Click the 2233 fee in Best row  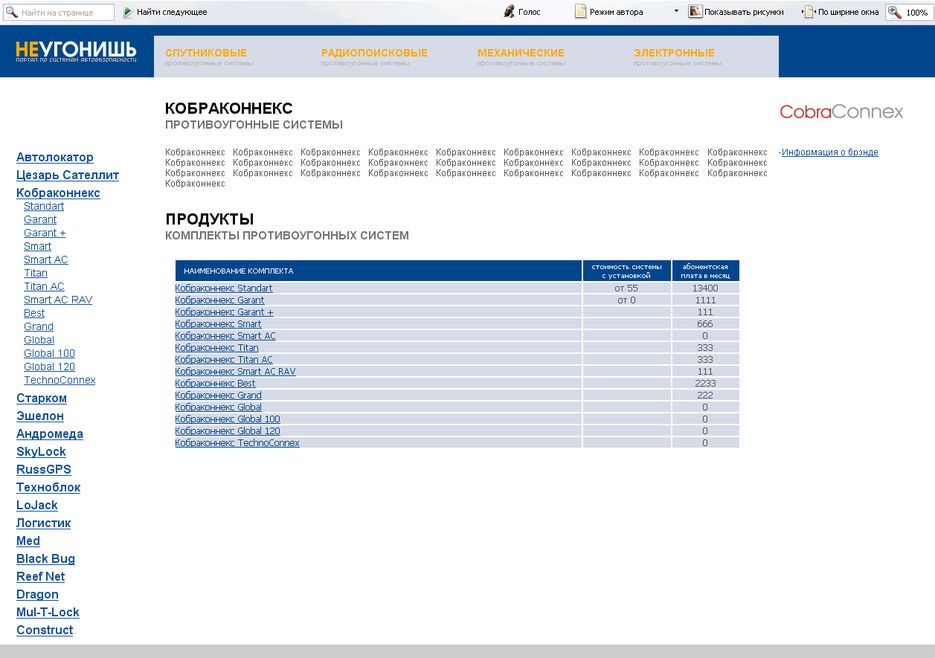705,384
